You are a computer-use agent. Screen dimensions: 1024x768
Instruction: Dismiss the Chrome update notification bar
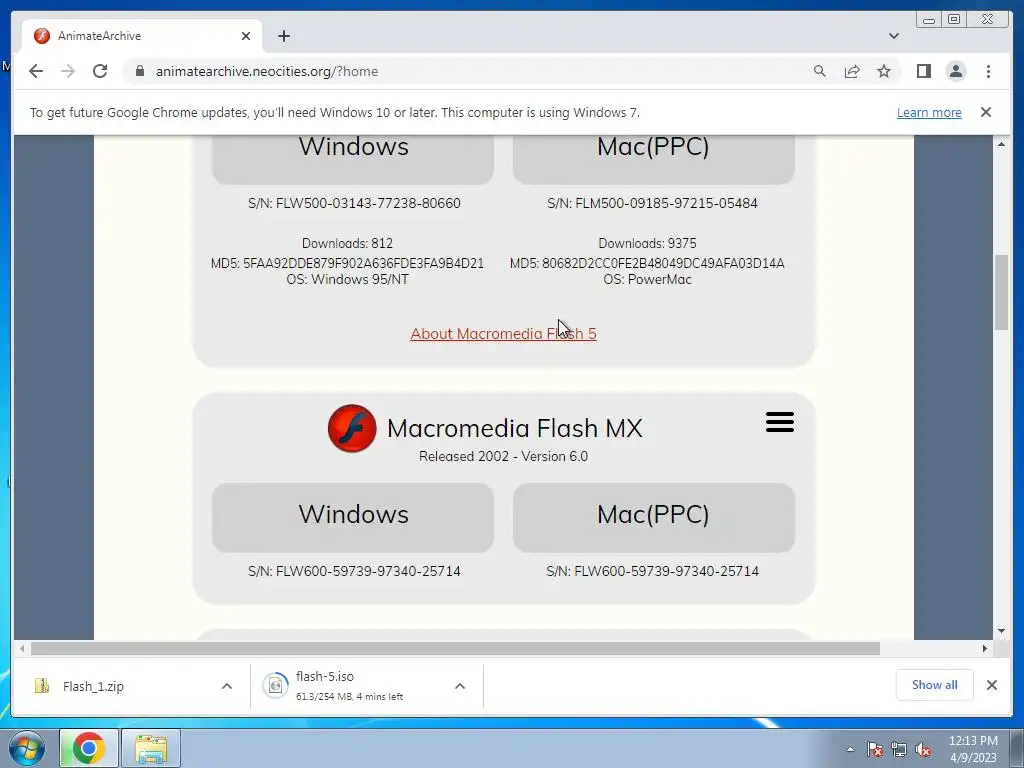point(985,112)
